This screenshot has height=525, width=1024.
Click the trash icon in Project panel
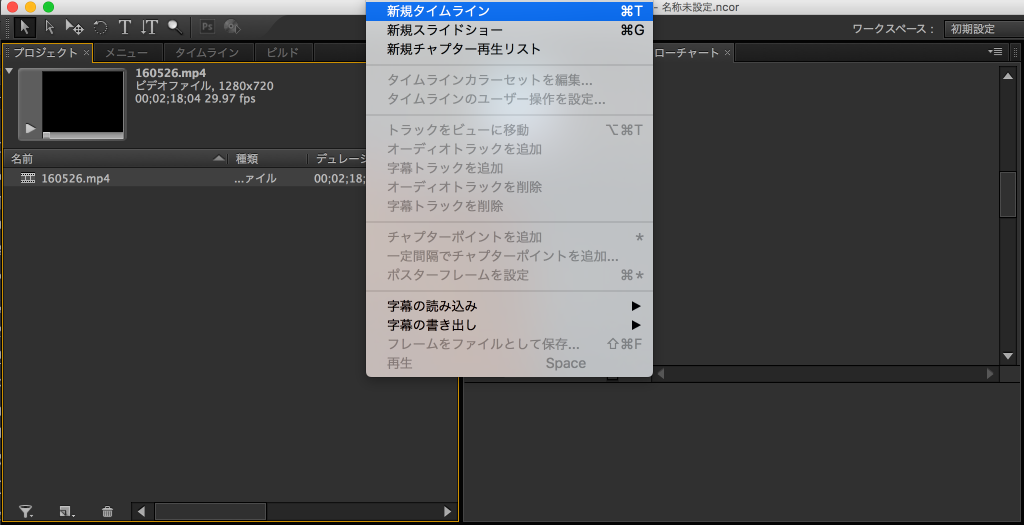coord(108,511)
